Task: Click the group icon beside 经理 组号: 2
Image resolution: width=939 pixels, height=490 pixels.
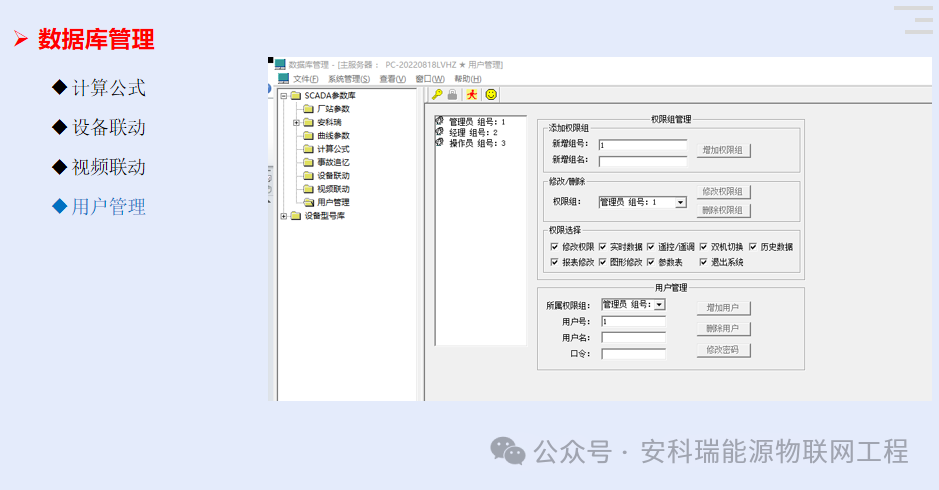Action: 440,132
